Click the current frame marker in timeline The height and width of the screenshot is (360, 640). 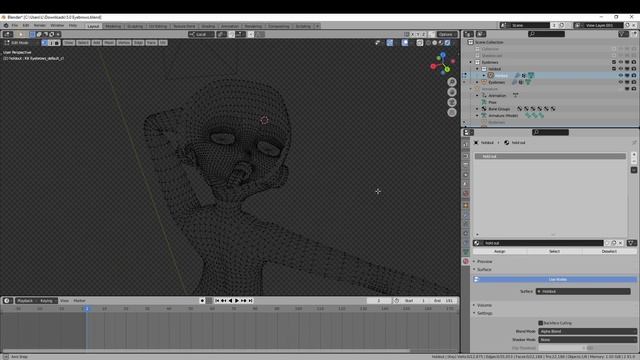tap(87, 309)
